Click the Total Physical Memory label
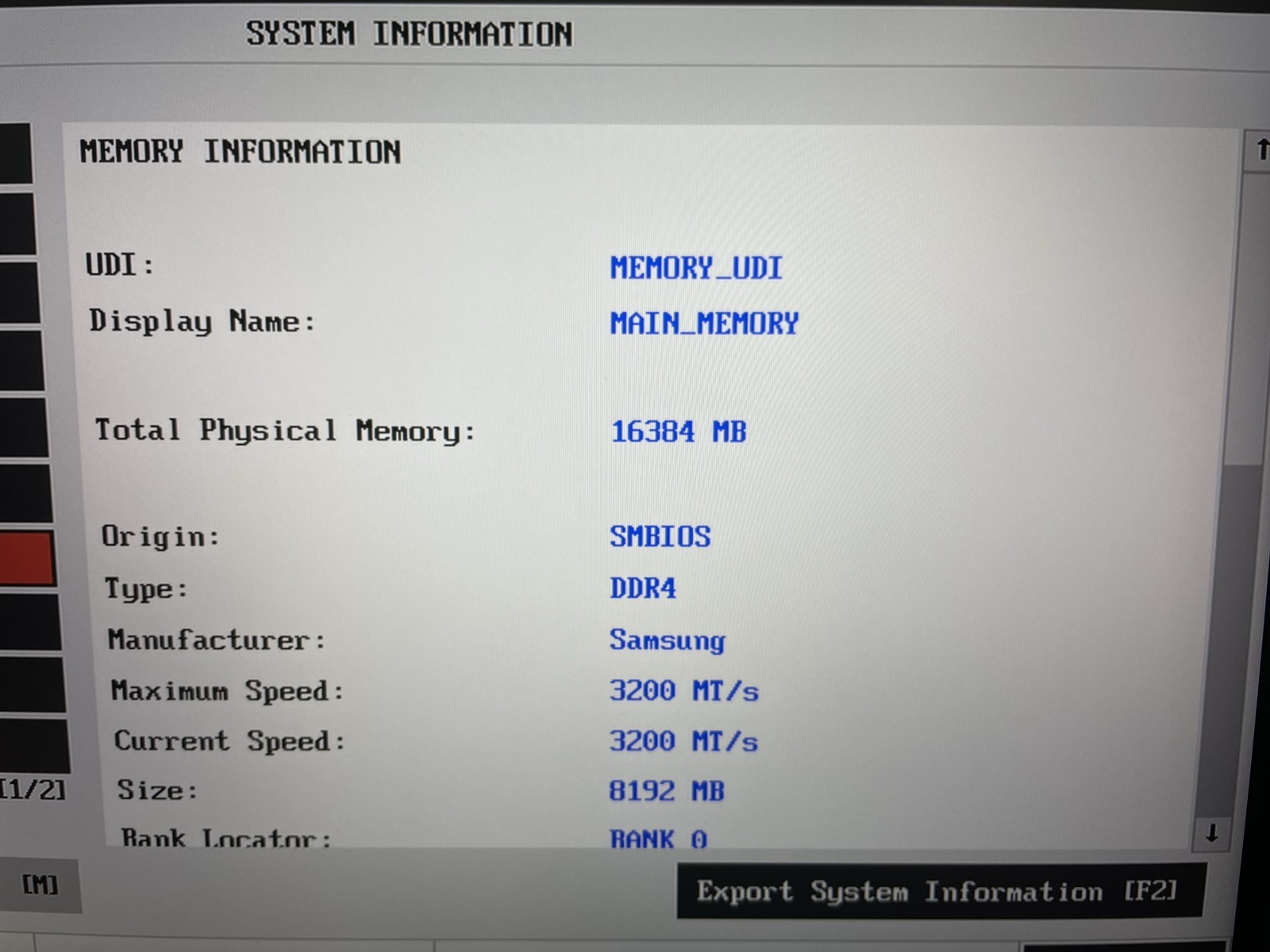 click(285, 431)
